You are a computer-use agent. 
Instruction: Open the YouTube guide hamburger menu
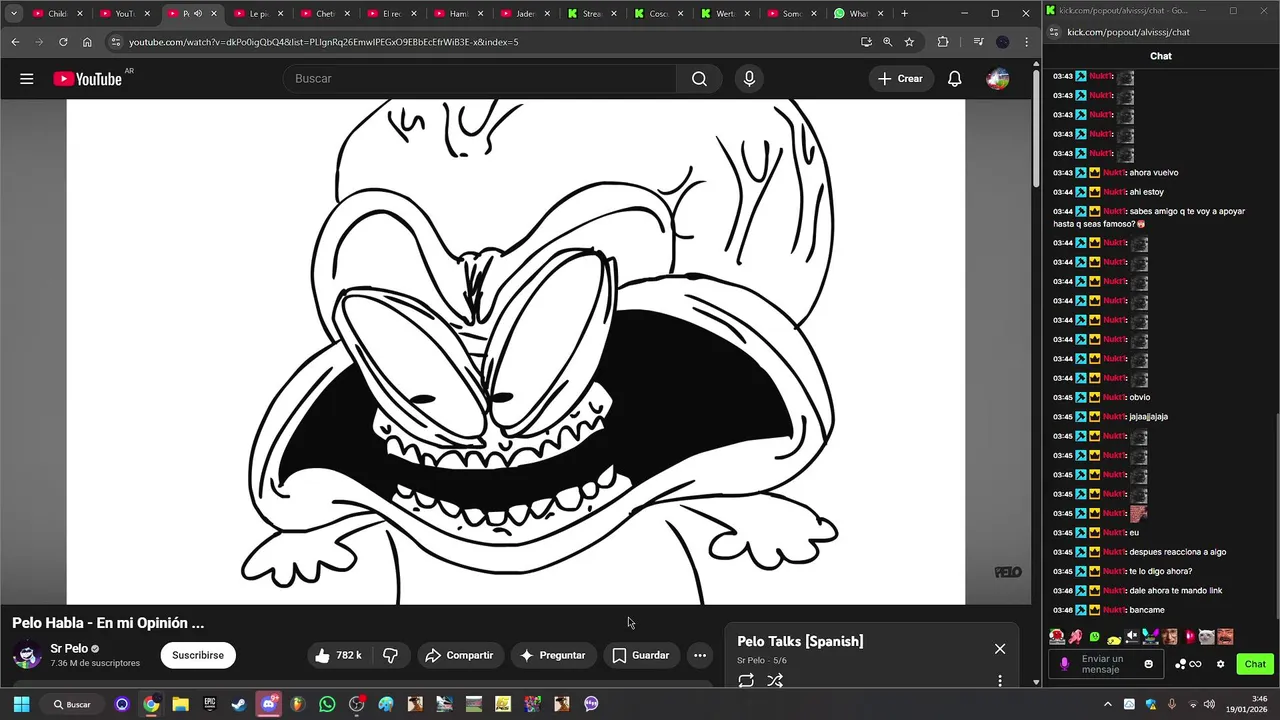(27, 79)
